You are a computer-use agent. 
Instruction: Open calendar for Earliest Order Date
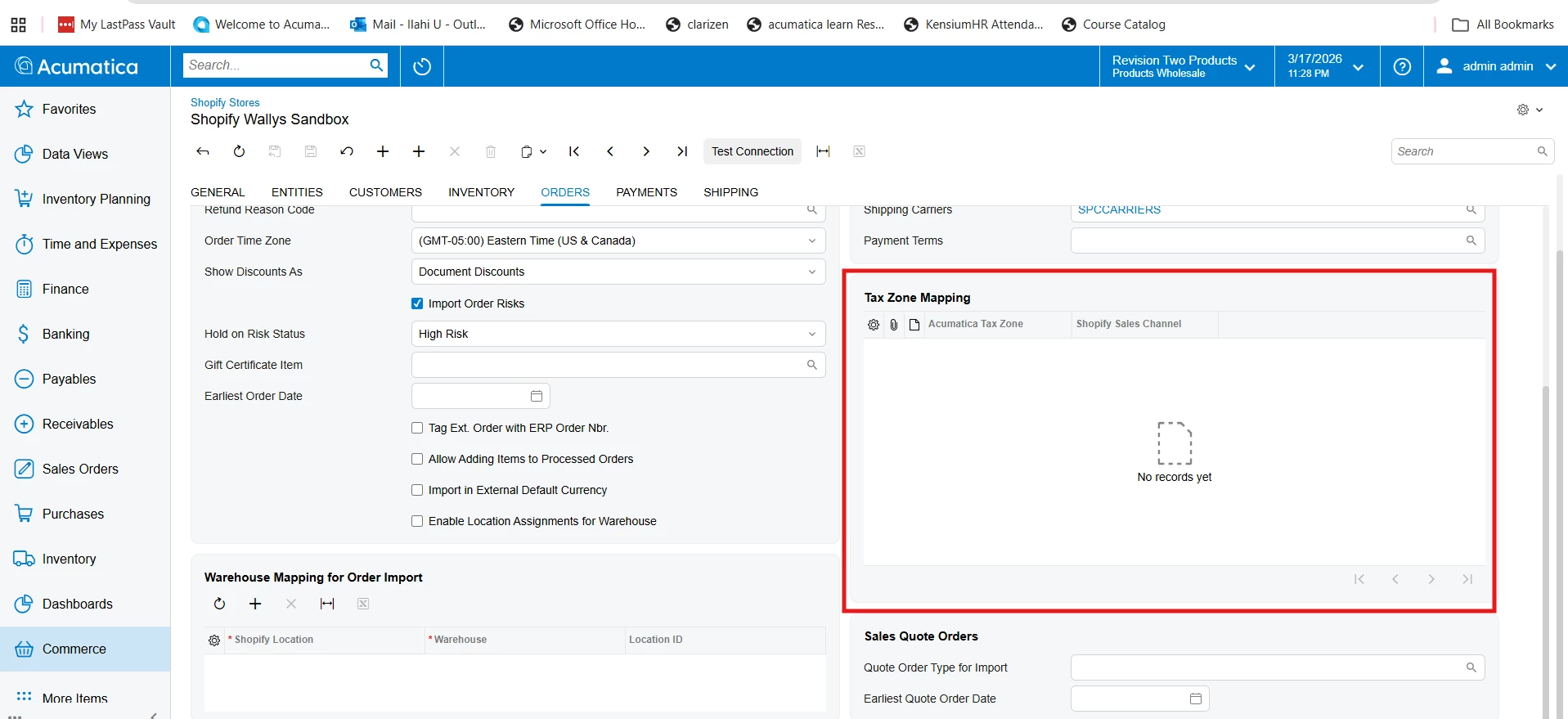click(x=537, y=396)
